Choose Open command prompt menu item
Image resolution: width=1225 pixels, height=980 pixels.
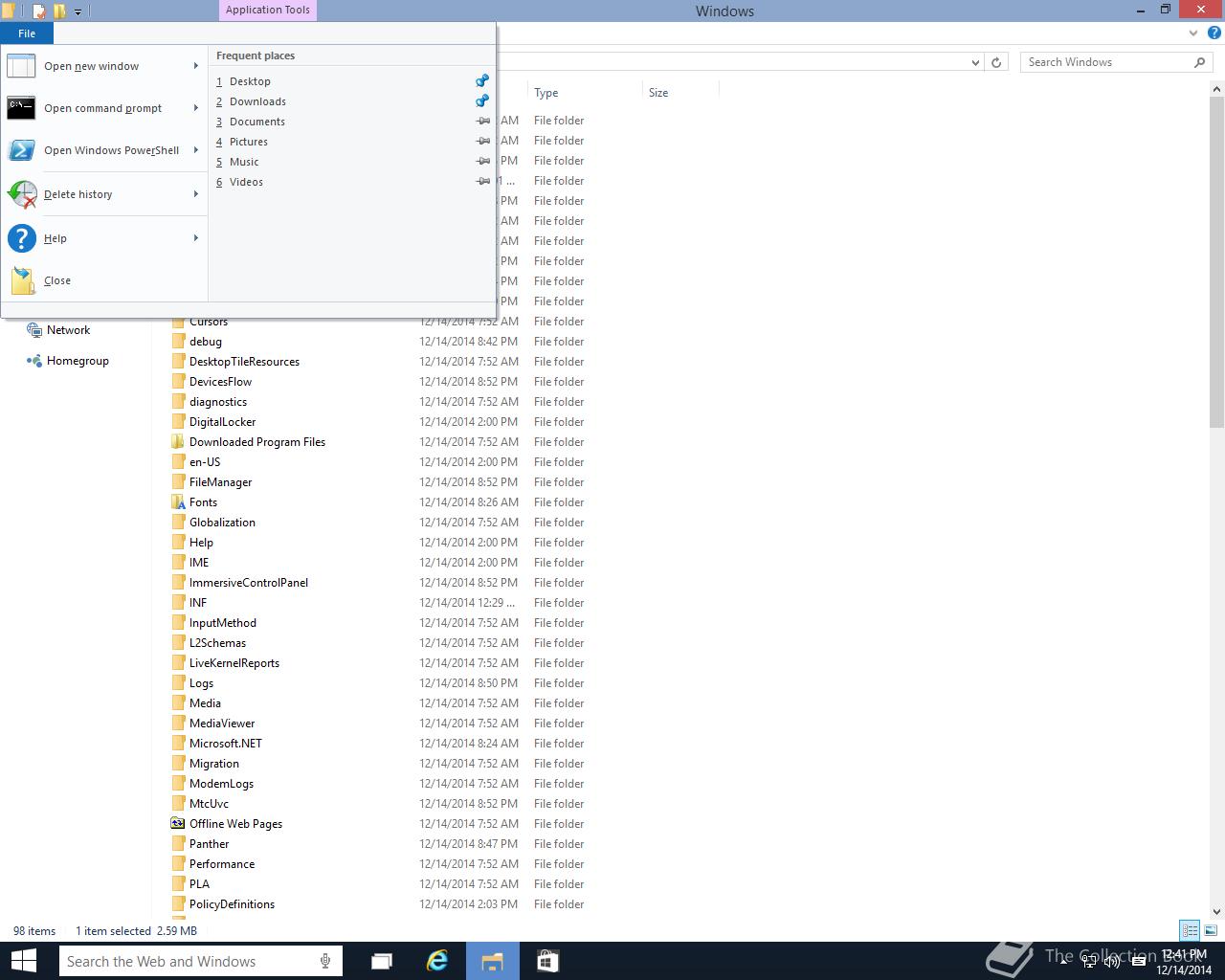(x=103, y=108)
